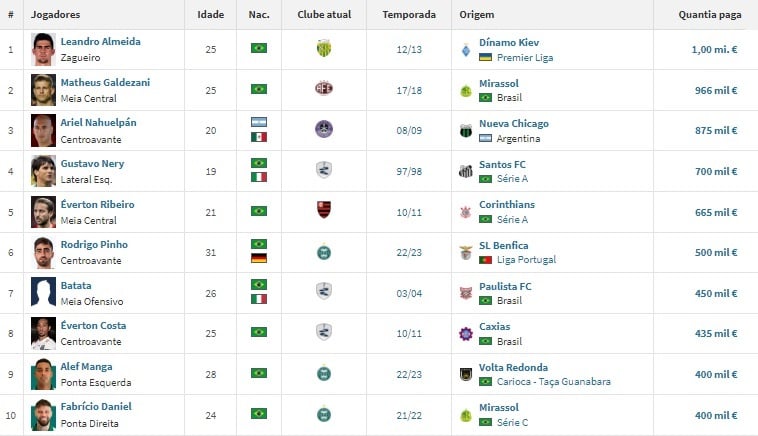Click Alef Manga's player photo
Image resolution: width=758 pixels, height=436 pixels.
(x=44, y=374)
